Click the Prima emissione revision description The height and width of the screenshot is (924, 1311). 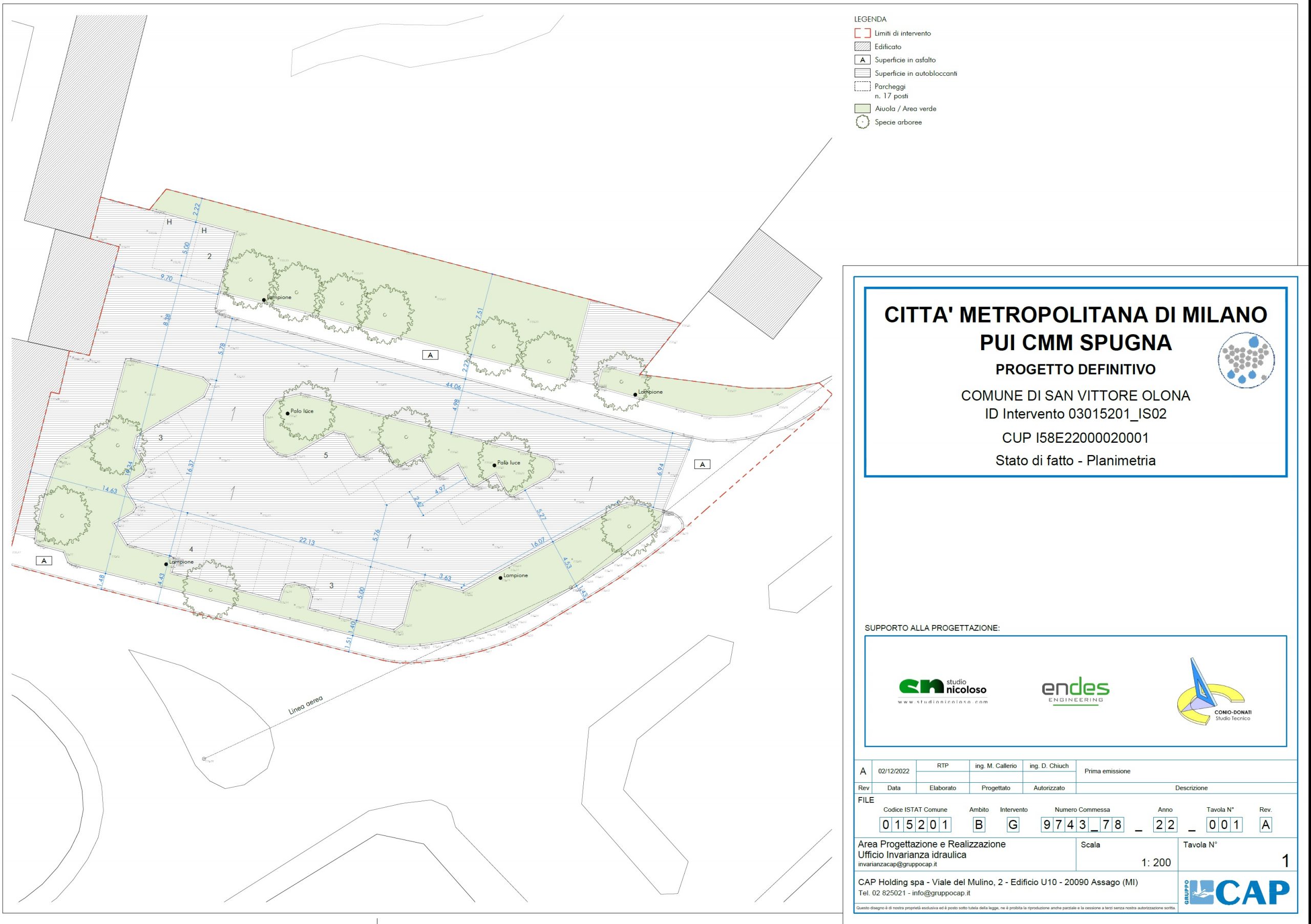tap(1107, 771)
